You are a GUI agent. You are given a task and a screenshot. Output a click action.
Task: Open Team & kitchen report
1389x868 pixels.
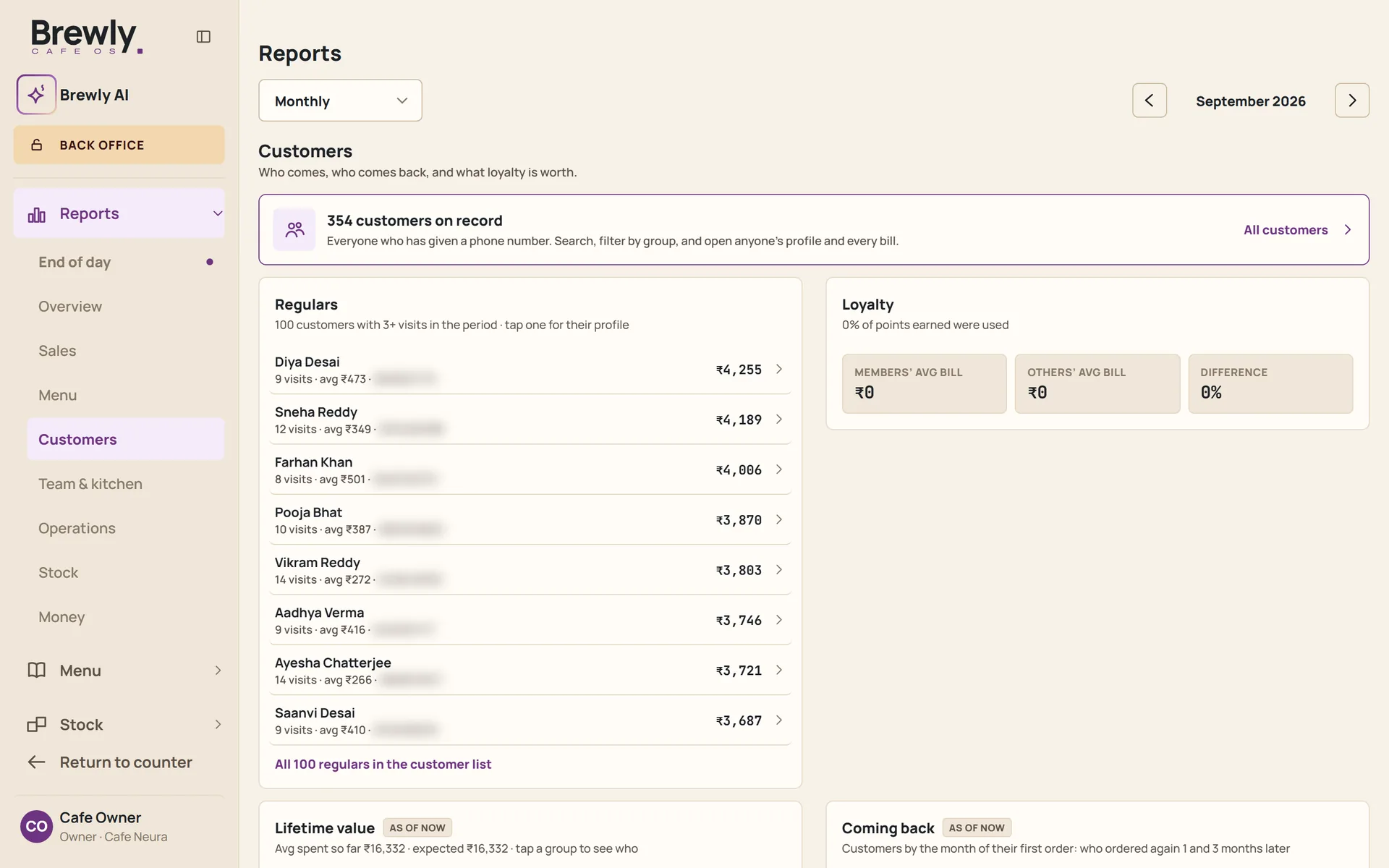point(126,484)
